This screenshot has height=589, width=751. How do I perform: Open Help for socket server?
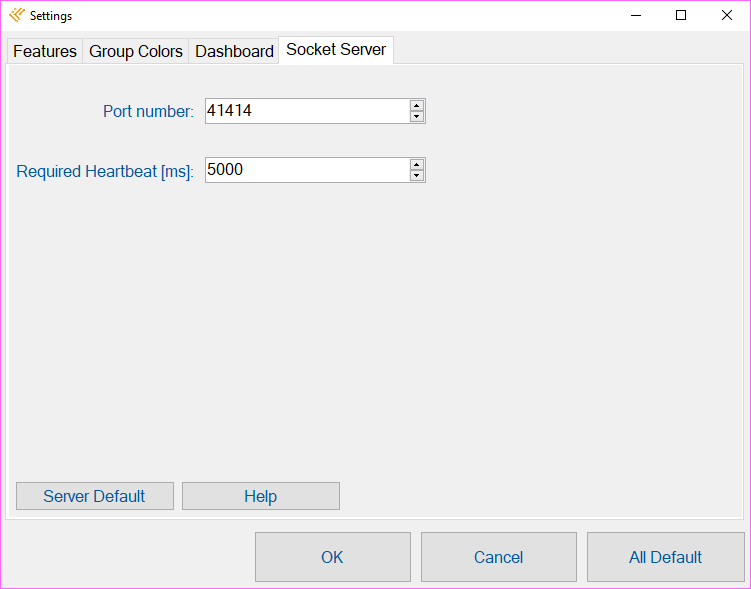pyautogui.click(x=261, y=496)
